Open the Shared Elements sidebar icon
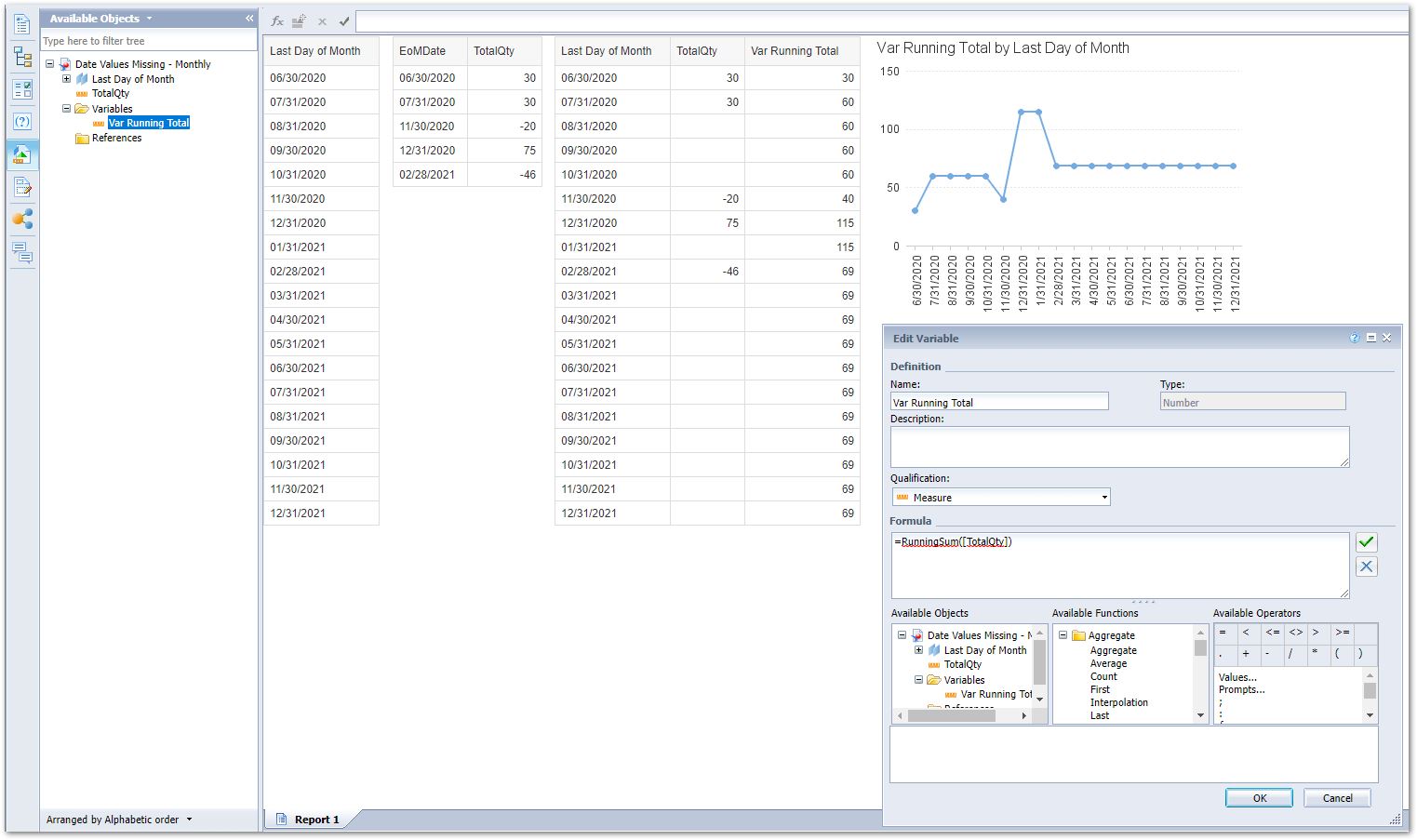 (x=22, y=220)
